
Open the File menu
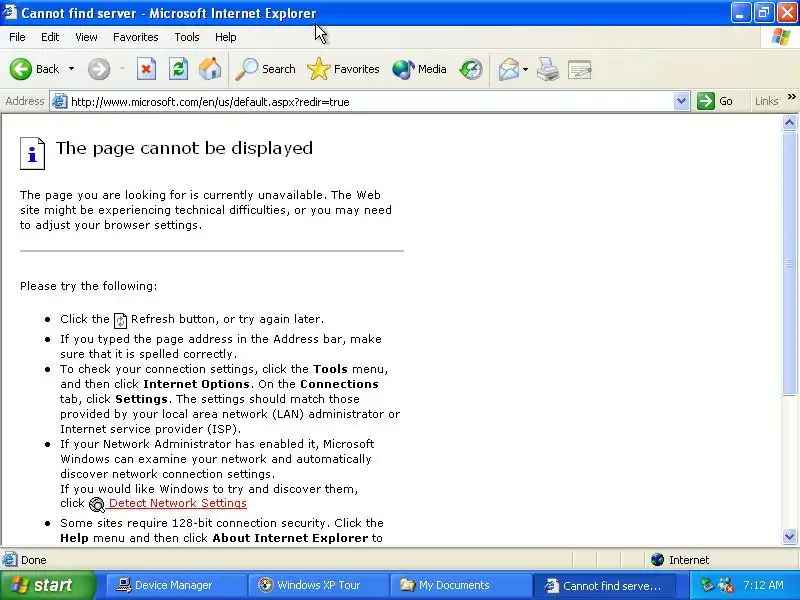click(17, 37)
